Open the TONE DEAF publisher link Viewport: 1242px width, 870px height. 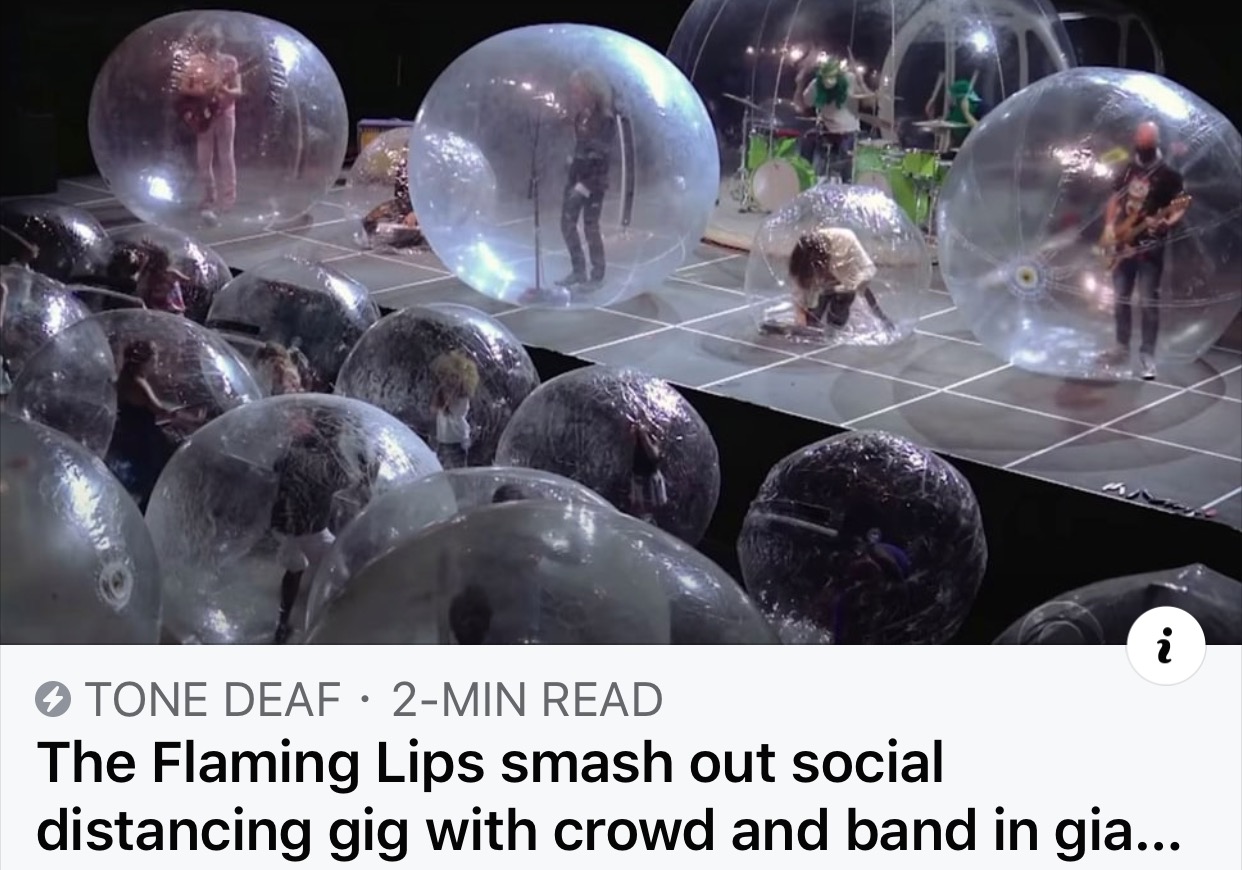[213, 700]
